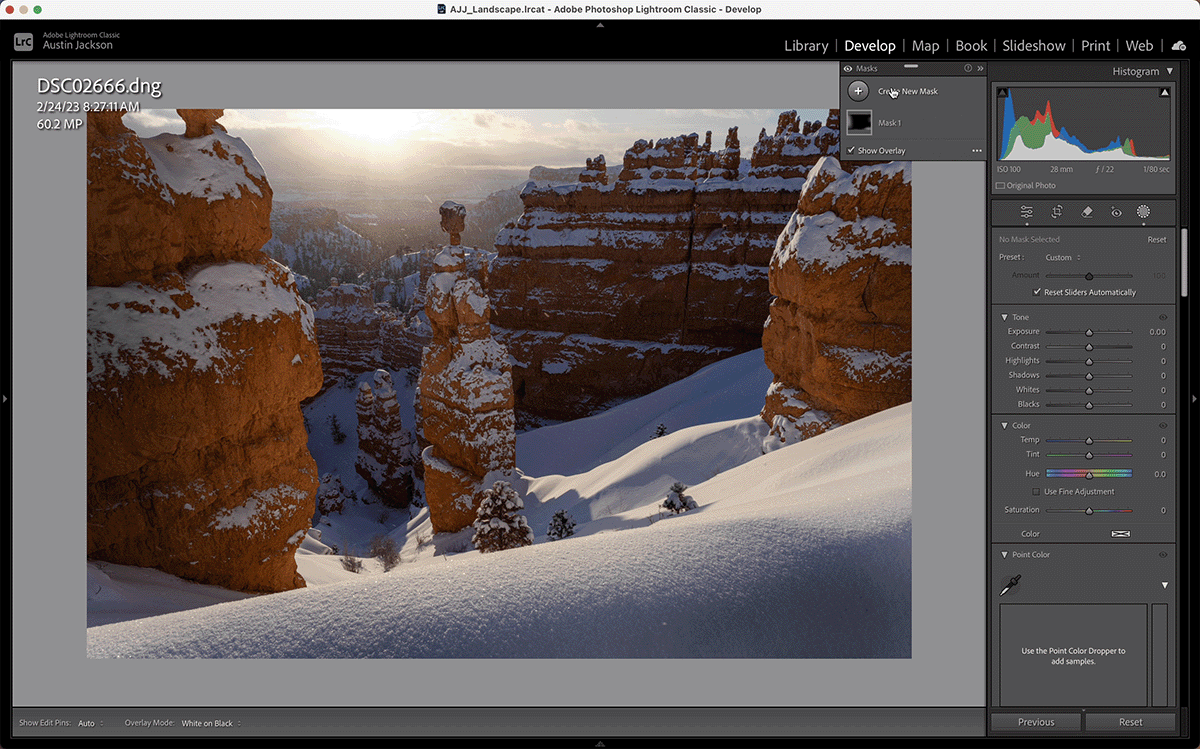This screenshot has height=749, width=1200.
Task: Switch to the Library module
Action: [x=806, y=46]
